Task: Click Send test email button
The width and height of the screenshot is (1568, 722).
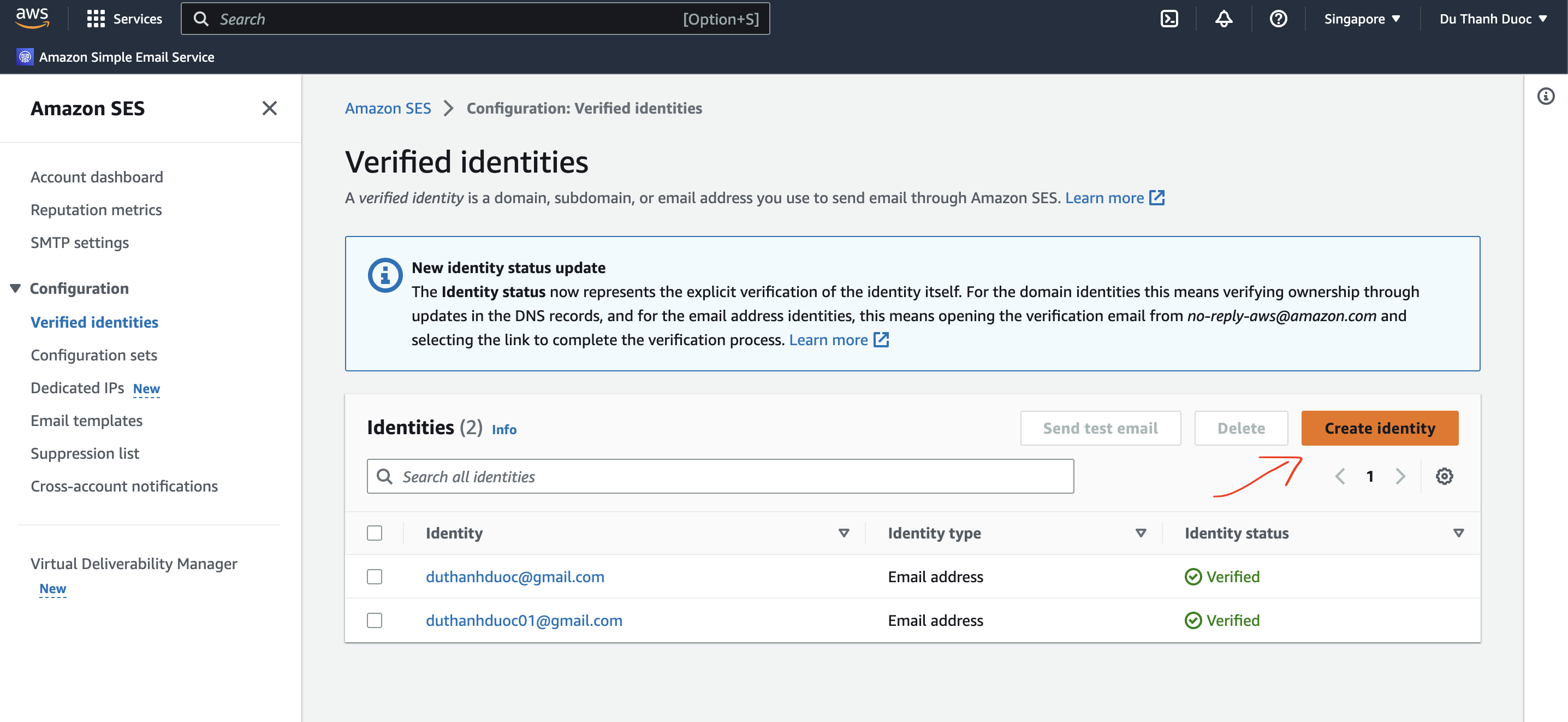Action: 1100,428
